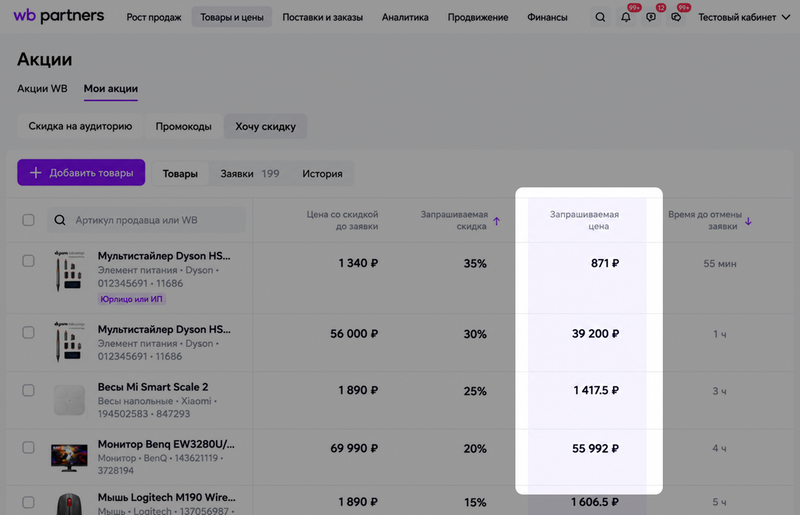The height and width of the screenshot is (515, 800).
Task: Click Время до отмены заявки column header
Action: [705, 220]
